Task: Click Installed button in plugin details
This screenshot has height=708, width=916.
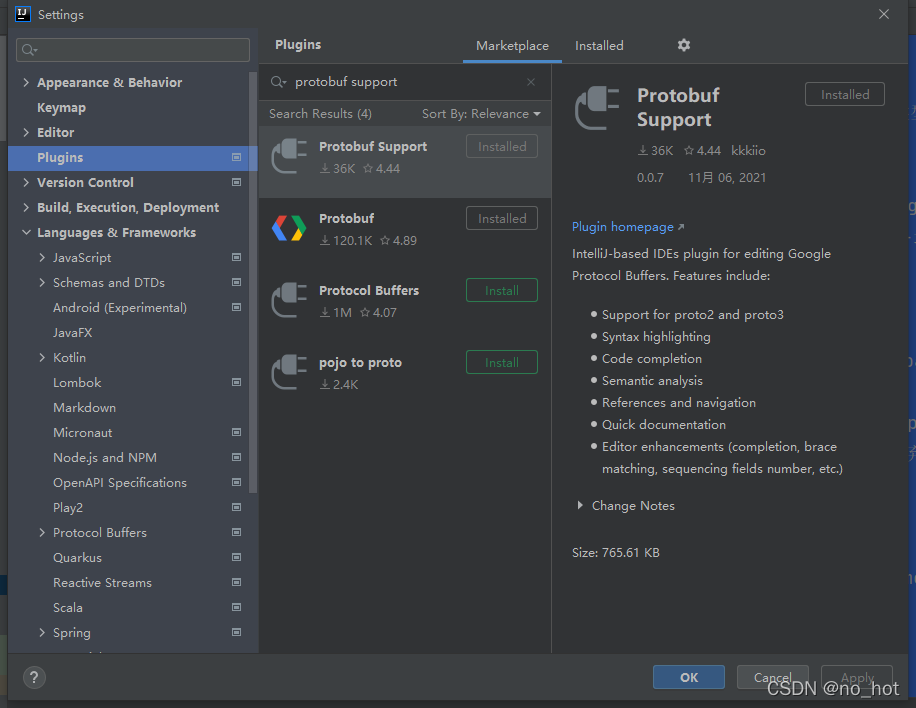Action: [845, 95]
